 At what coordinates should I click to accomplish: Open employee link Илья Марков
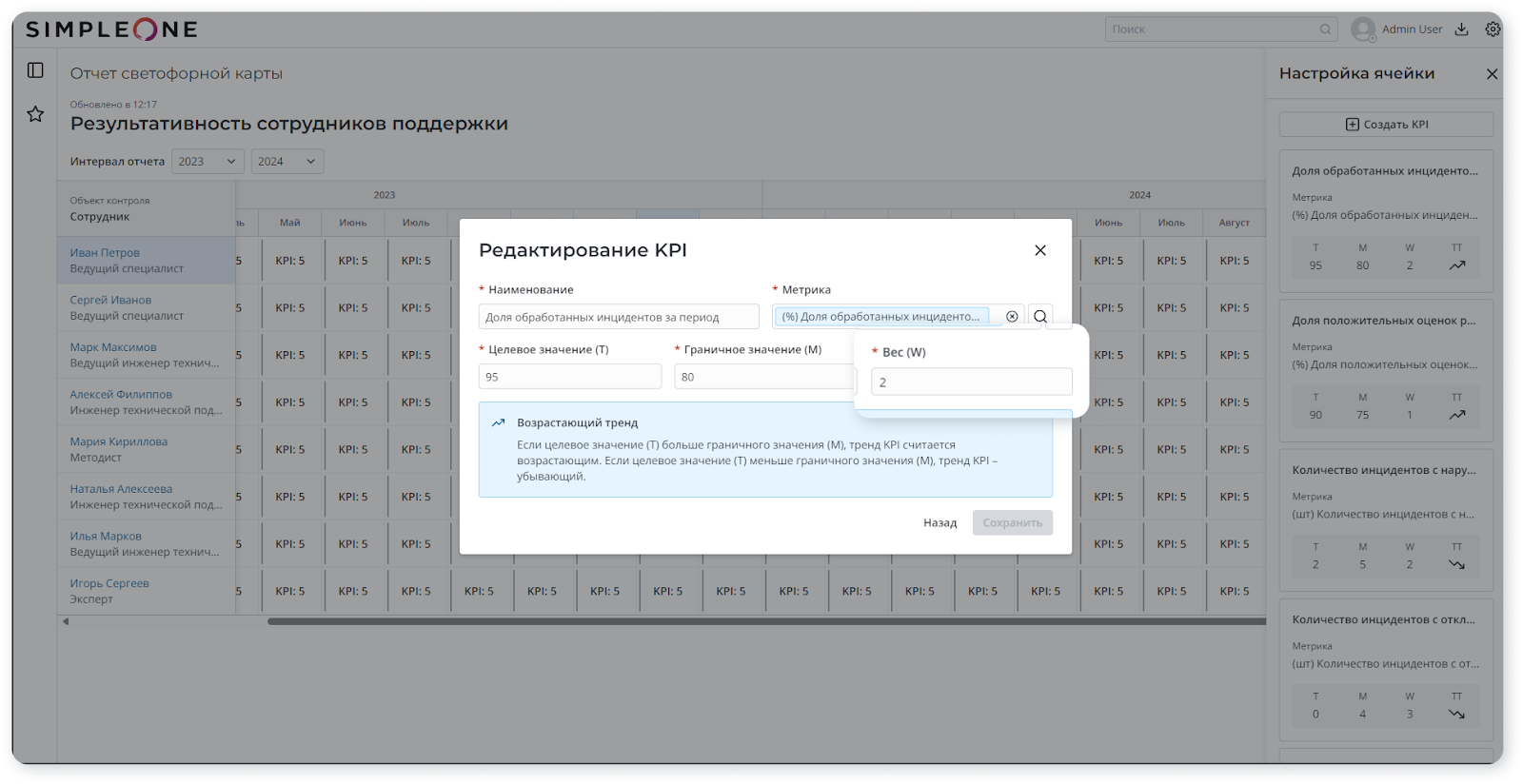point(106,537)
